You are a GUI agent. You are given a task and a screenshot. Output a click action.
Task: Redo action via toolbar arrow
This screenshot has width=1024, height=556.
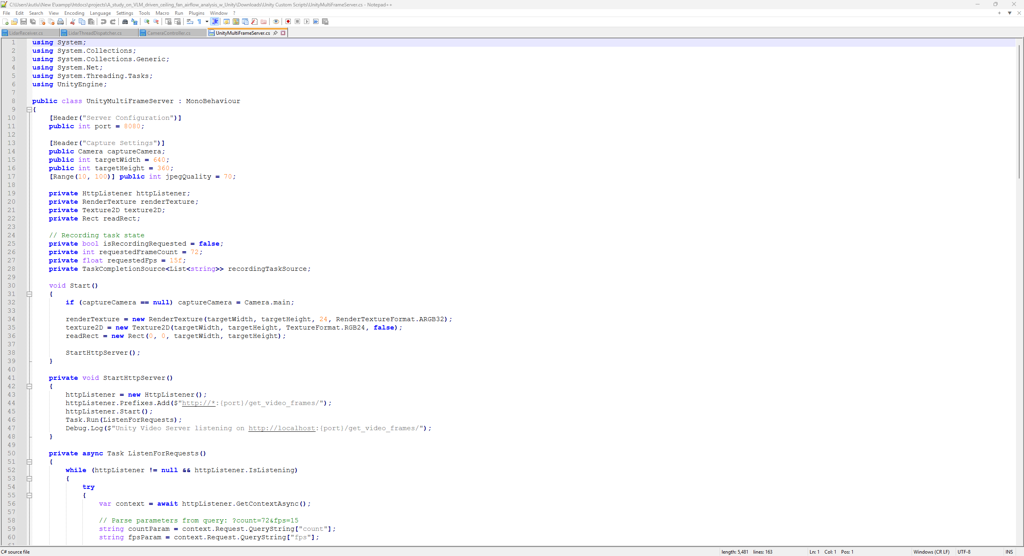pyautogui.click(x=112, y=22)
